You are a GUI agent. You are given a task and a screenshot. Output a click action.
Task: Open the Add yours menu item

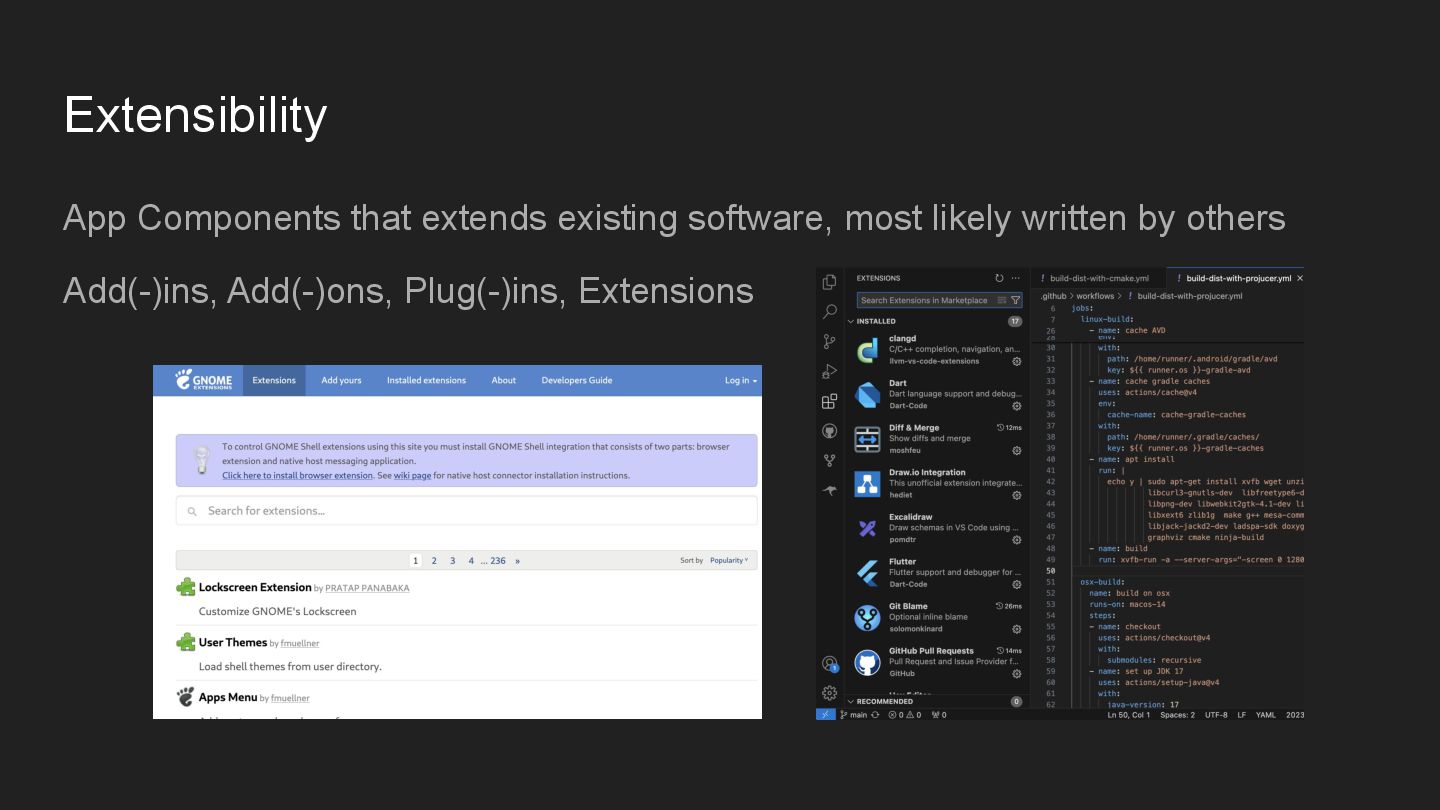pos(341,380)
